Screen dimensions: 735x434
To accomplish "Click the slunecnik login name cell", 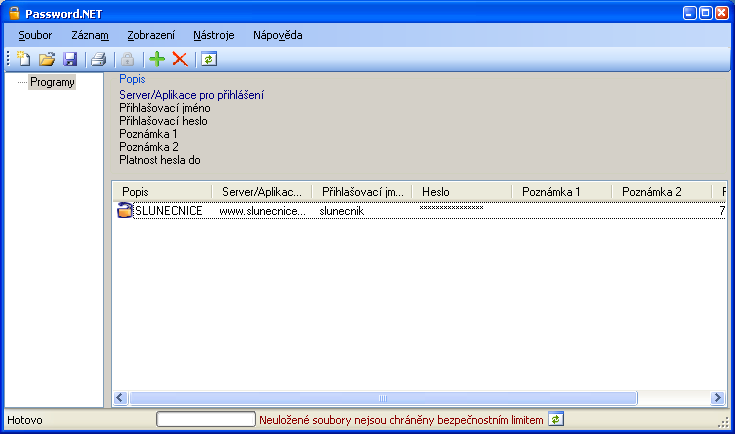I will tap(342, 211).
